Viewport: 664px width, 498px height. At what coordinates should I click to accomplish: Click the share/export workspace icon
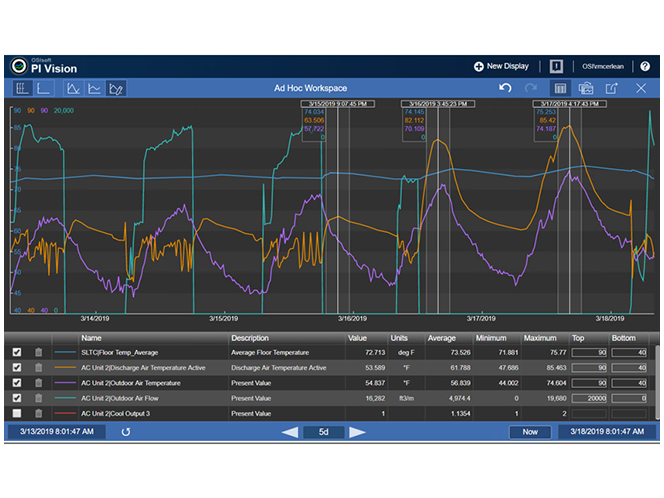tap(611, 89)
